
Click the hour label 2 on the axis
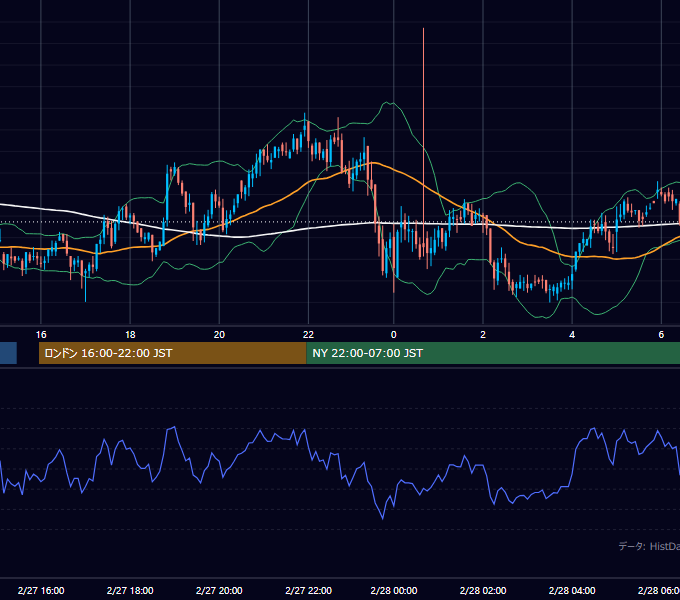click(483, 335)
